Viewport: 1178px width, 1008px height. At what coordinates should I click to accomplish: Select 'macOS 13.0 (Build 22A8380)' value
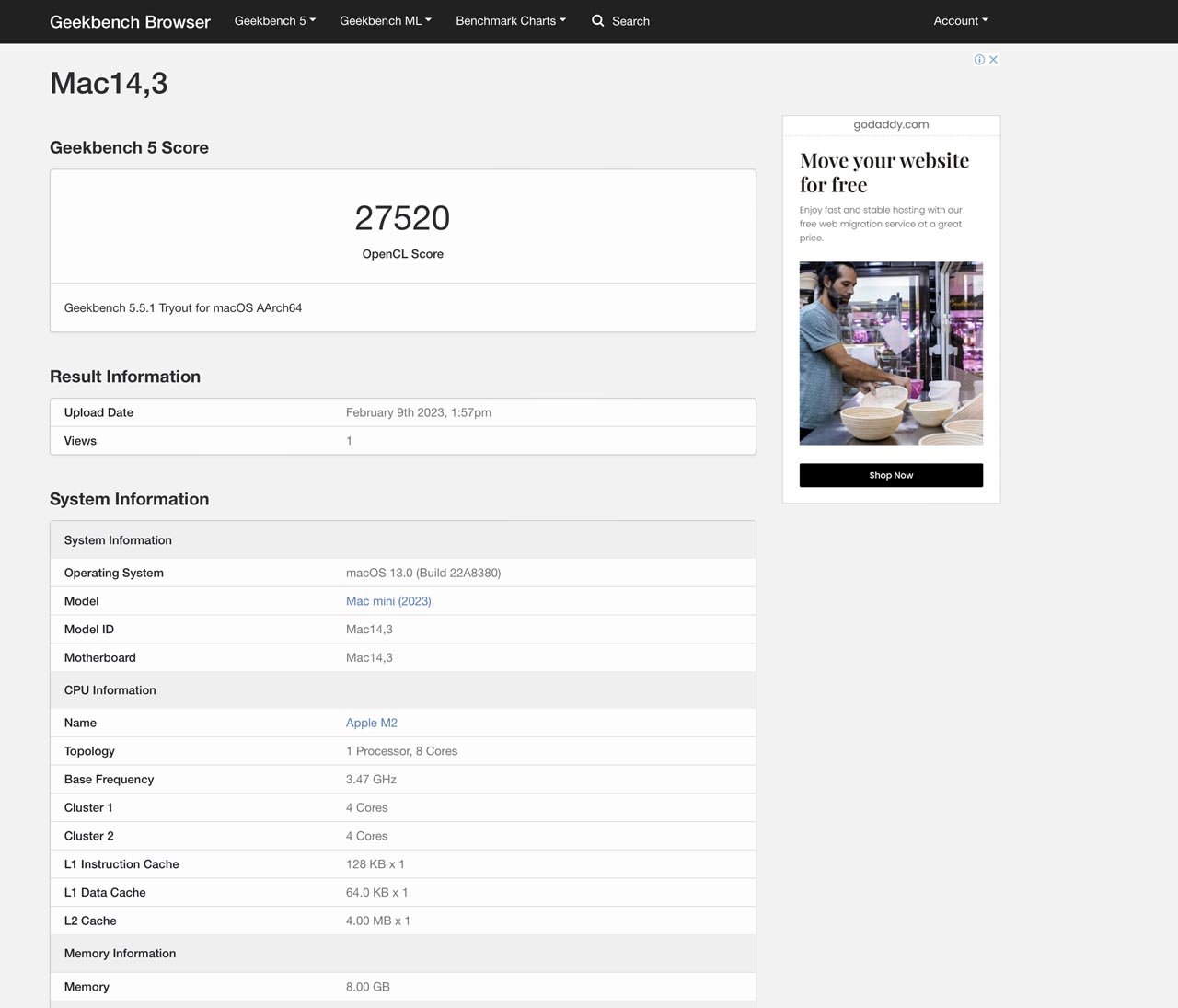click(x=423, y=573)
